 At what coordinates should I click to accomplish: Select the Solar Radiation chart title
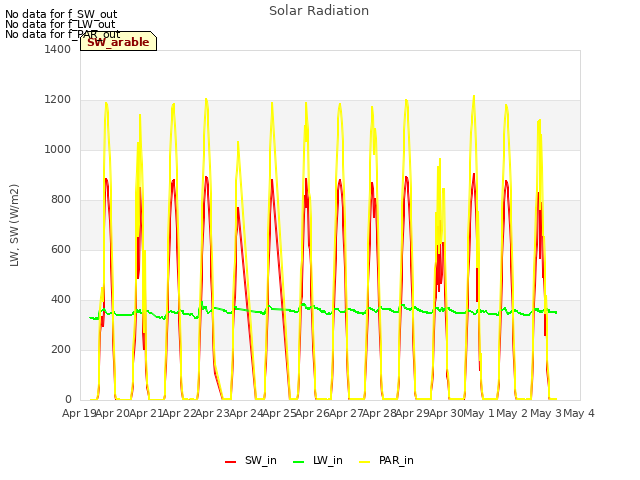(x=319, y=11)
